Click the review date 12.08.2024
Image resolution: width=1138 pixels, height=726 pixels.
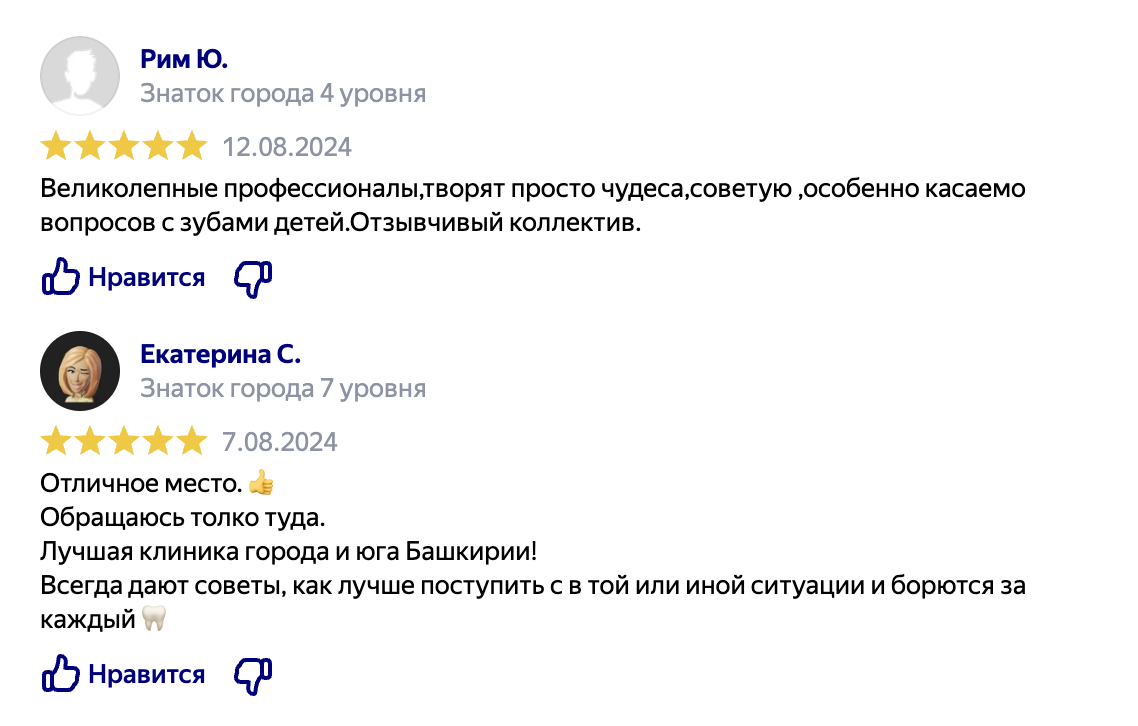pos(287,148)
